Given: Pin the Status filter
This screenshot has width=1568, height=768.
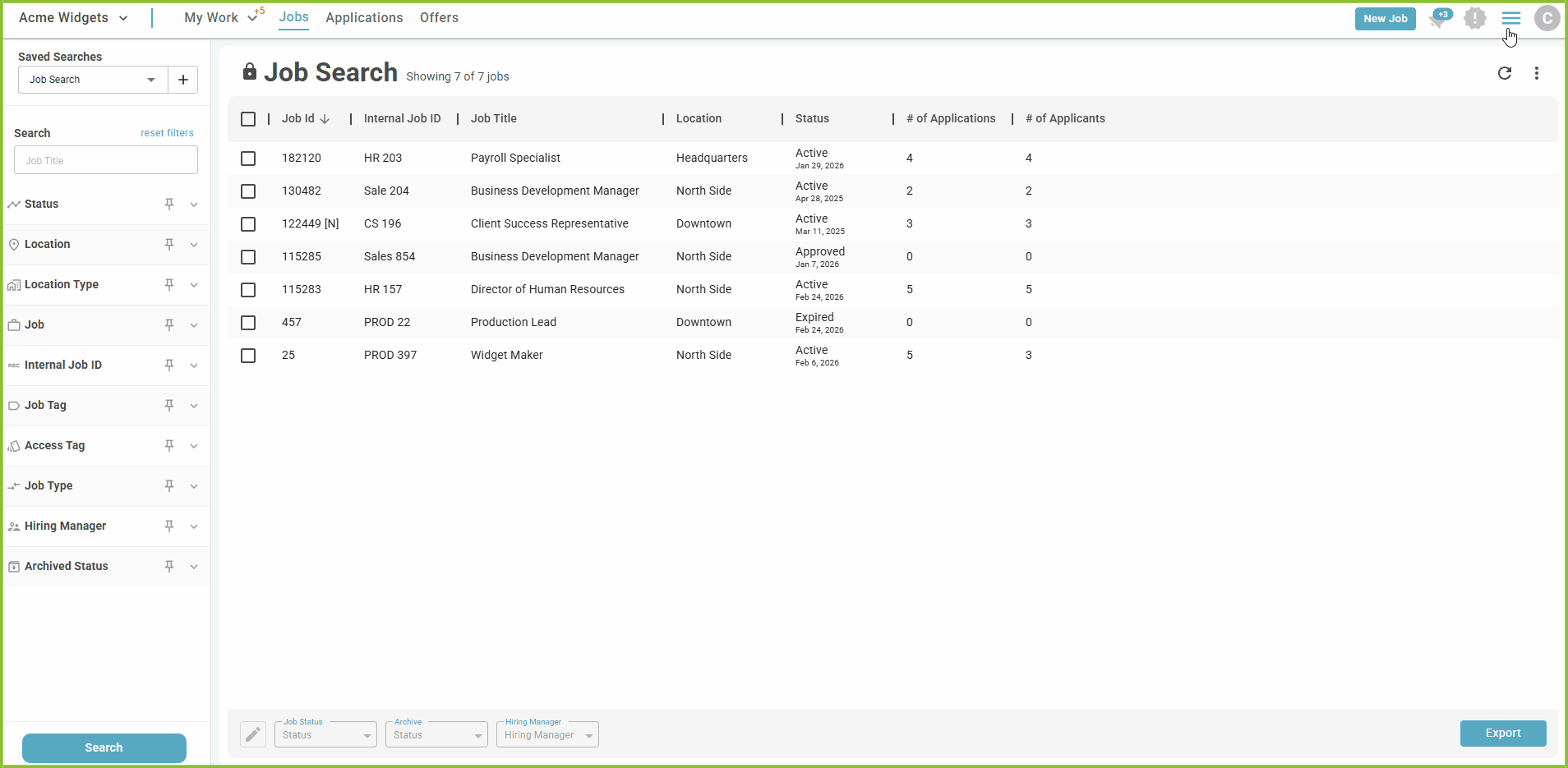Looking at the screenshot, I should pos(169,204).
